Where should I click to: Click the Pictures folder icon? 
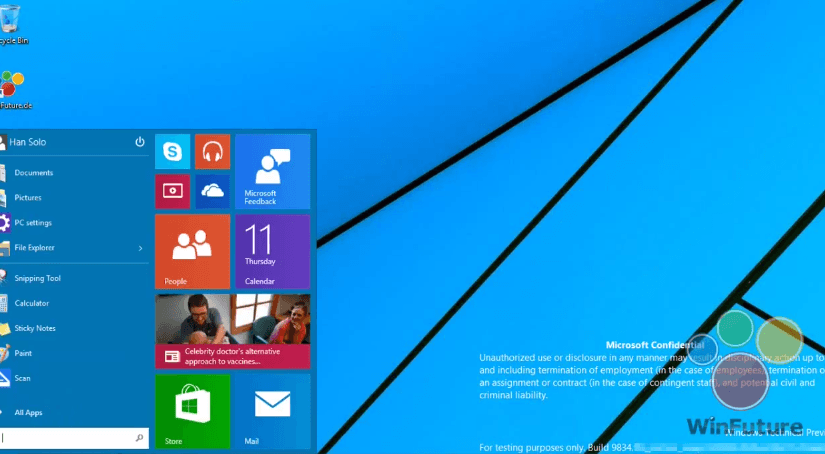[x=3, y=198]
